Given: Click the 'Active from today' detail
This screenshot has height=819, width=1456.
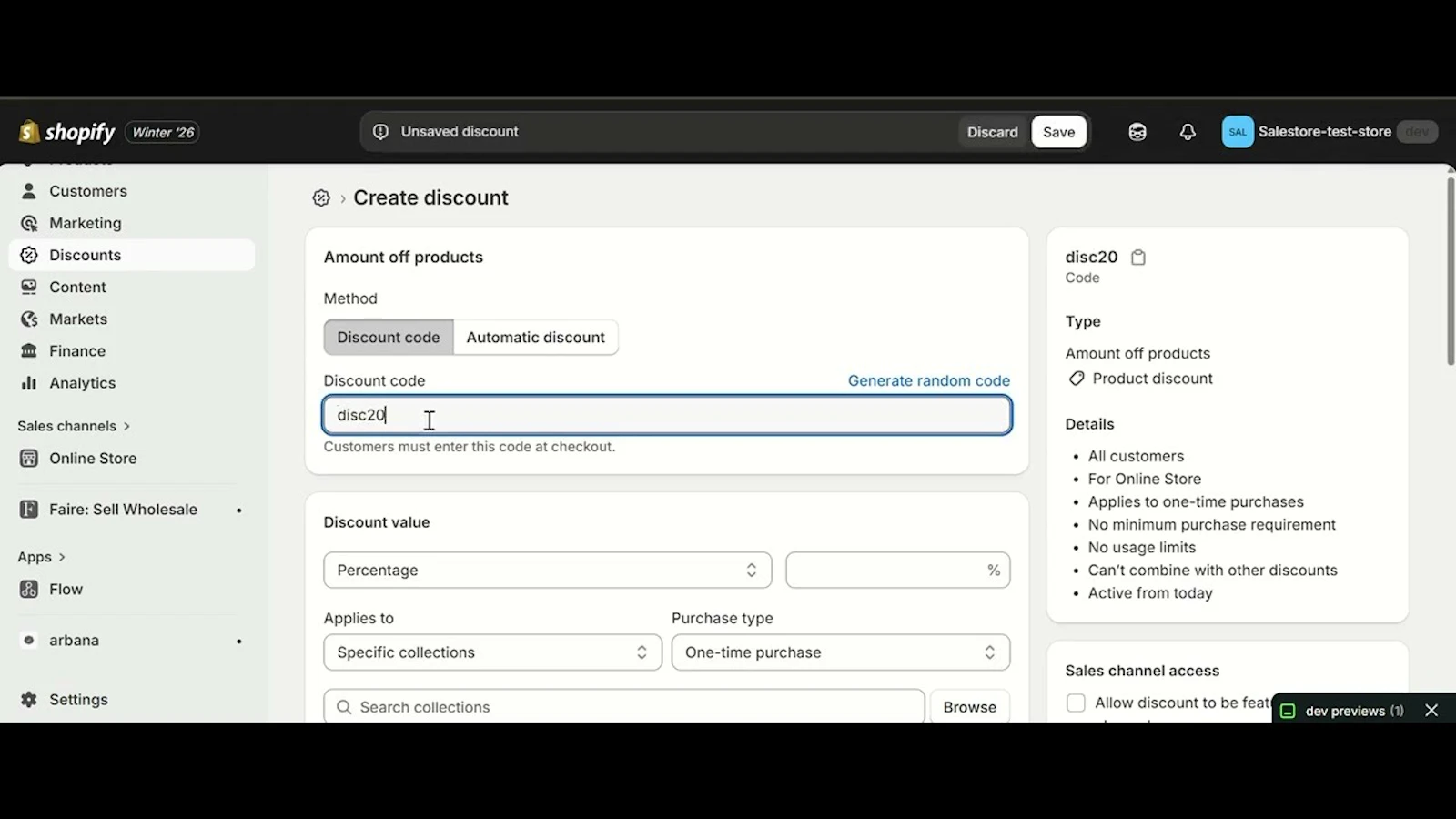Looking at the screenshot, I should click(1150, 593).
